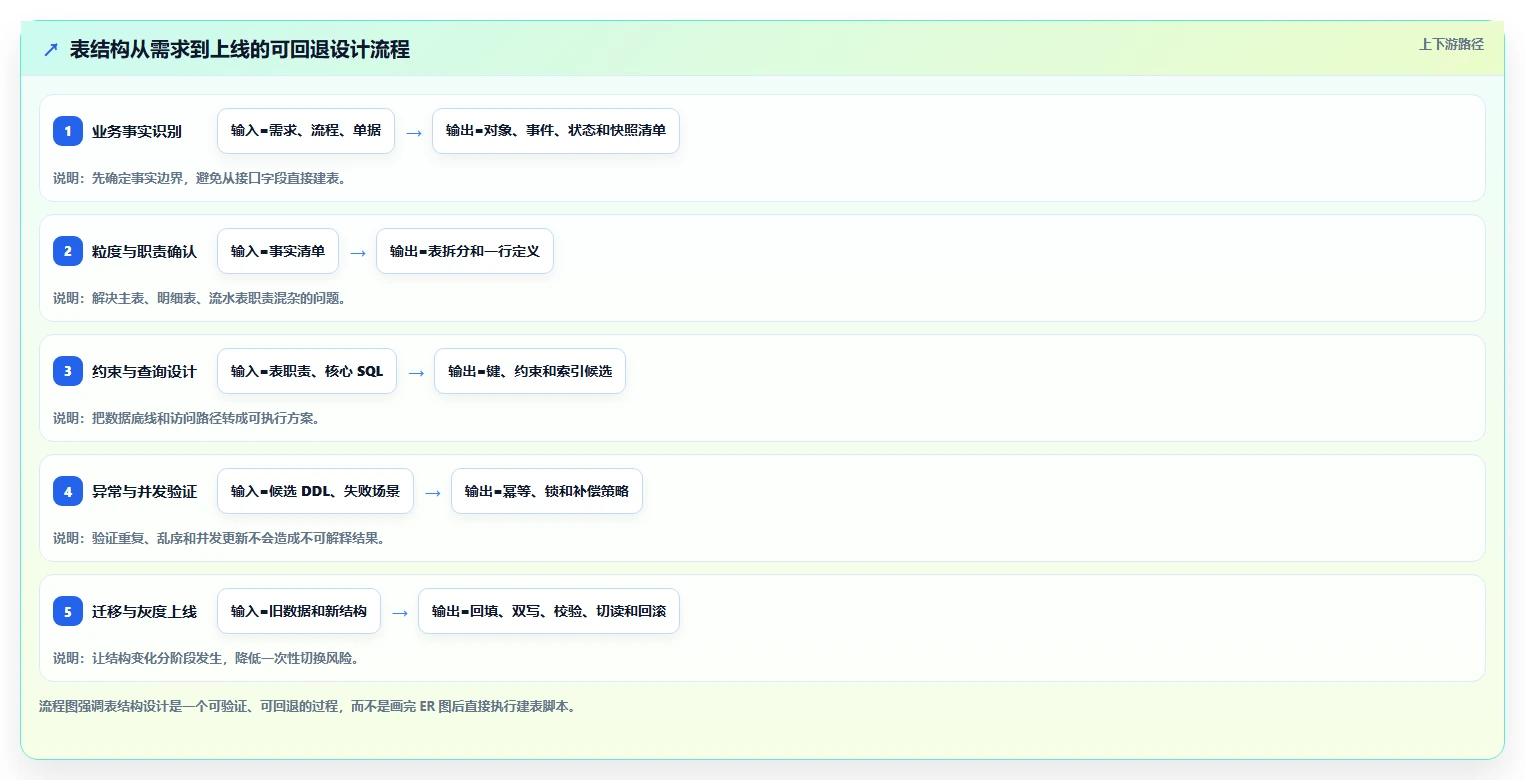1525x780 pixels.
Task: Click the step 3 number badge
Action: [68, 371]
